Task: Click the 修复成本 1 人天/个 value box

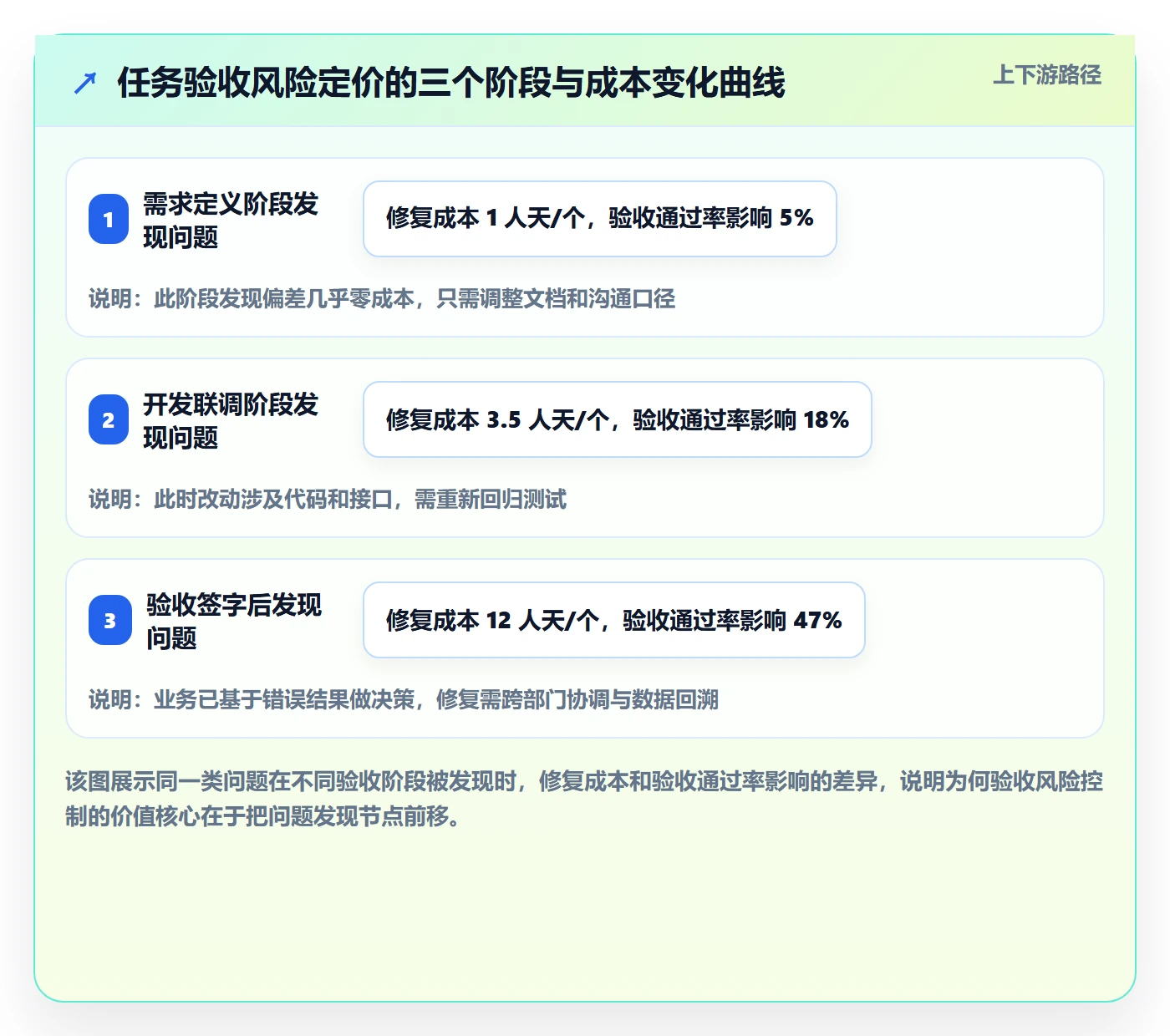Action: click(600, 219)
